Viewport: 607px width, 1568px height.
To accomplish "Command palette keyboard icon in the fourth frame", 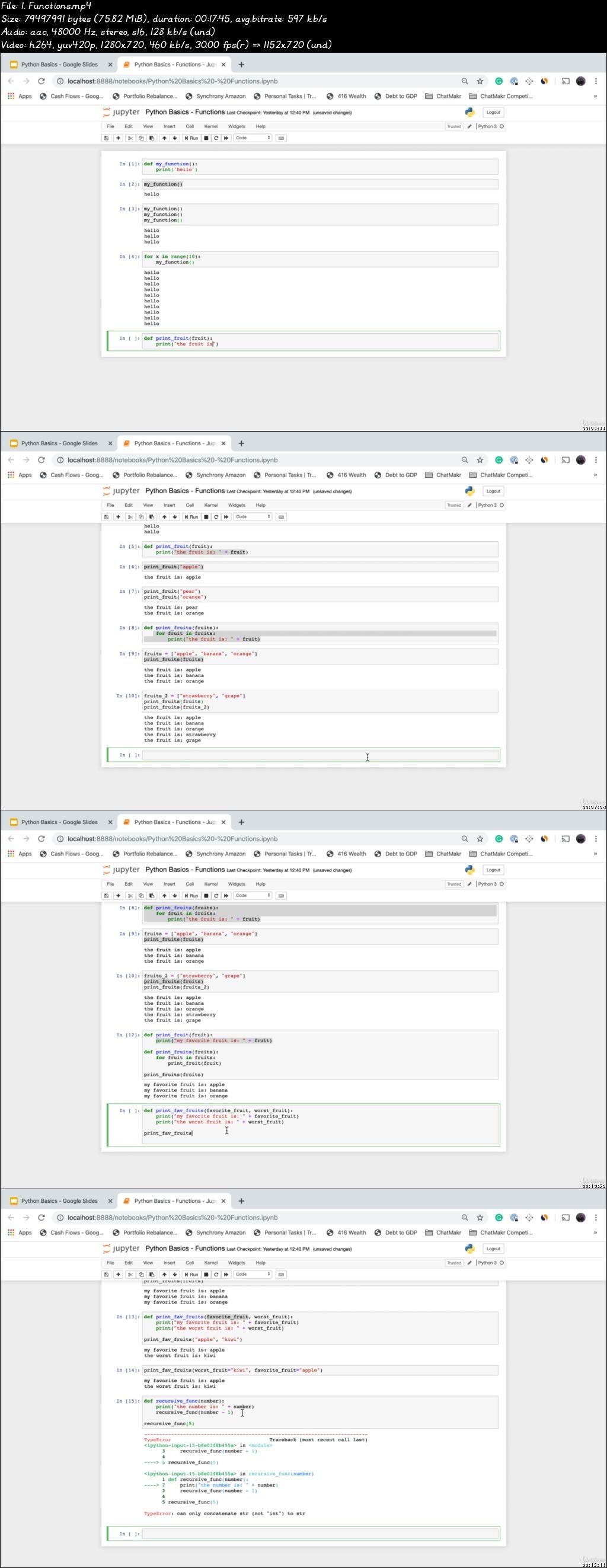I will [282, 1274].
